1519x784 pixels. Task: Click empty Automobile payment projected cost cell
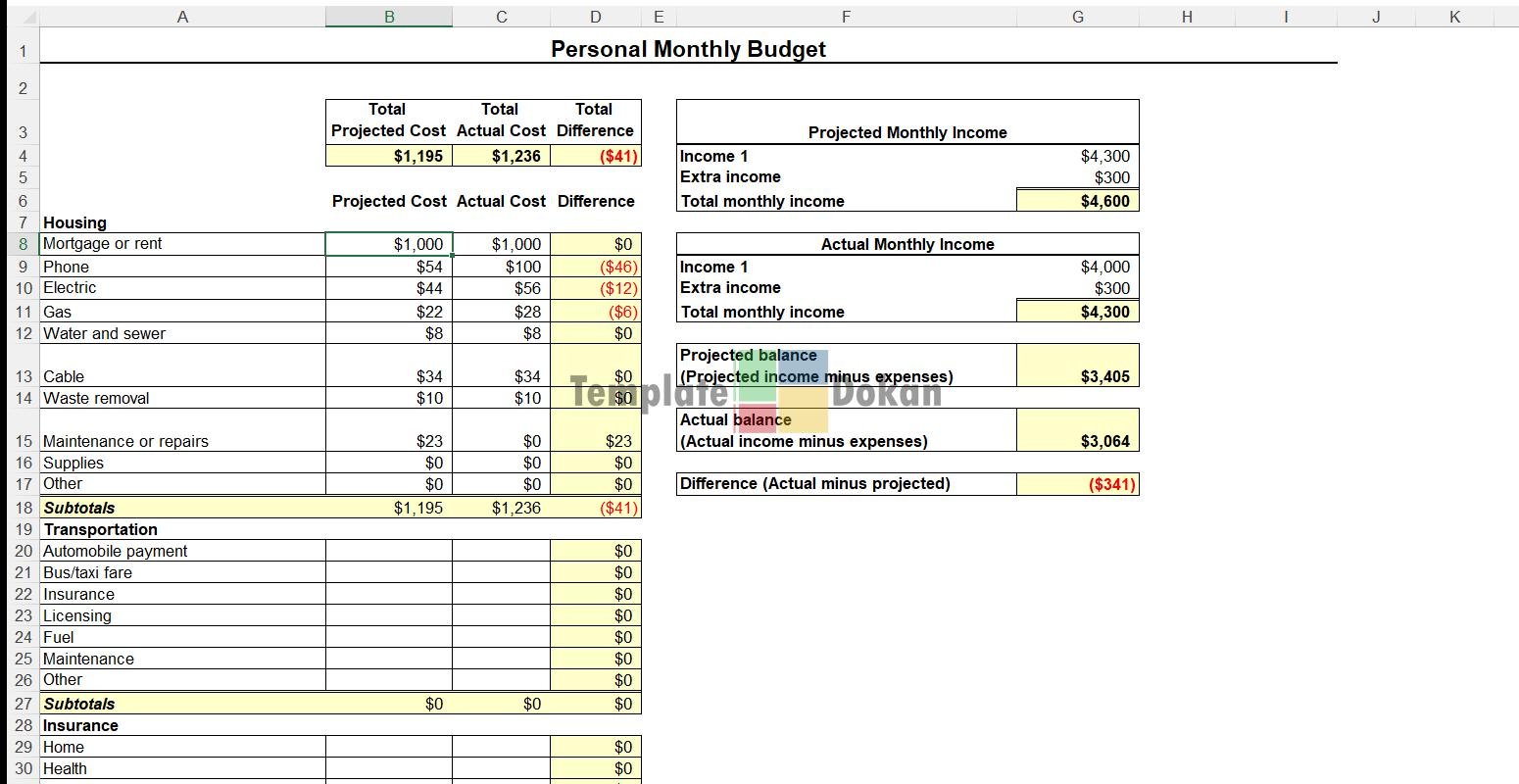click(x=389, y=551)
